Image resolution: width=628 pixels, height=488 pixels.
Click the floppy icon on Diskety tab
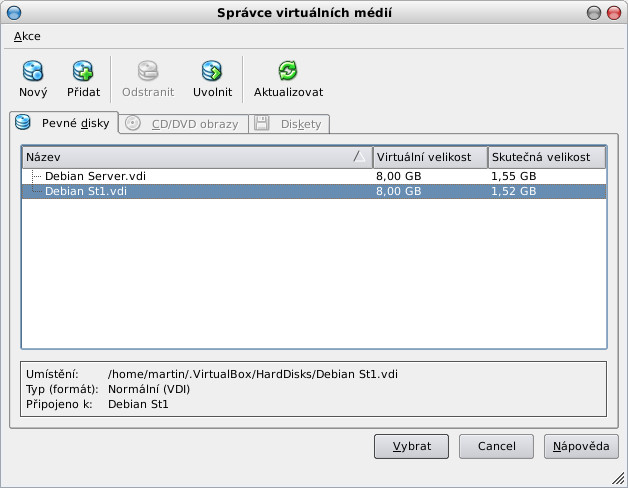coord(262,124)
